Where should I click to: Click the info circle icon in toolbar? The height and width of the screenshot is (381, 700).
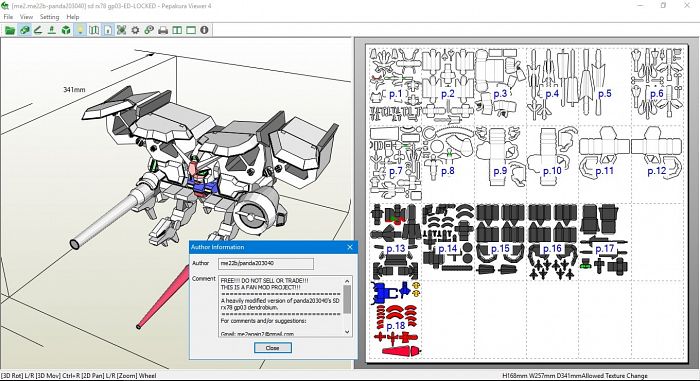tap(204, 30)
